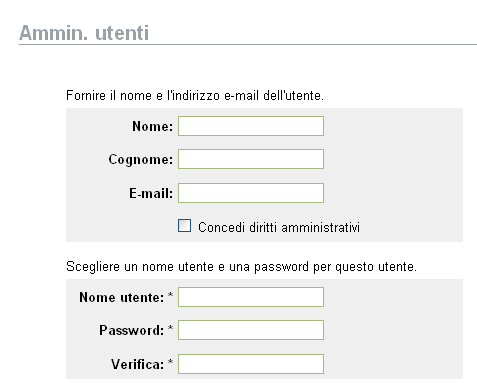Focus the Cognome input box
This screenshot has width=477, height=387.
(x=251, y=159)
